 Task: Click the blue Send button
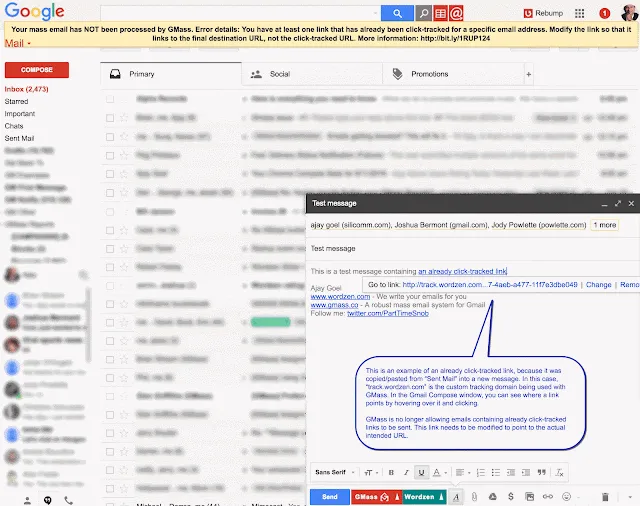click(330, 497)
